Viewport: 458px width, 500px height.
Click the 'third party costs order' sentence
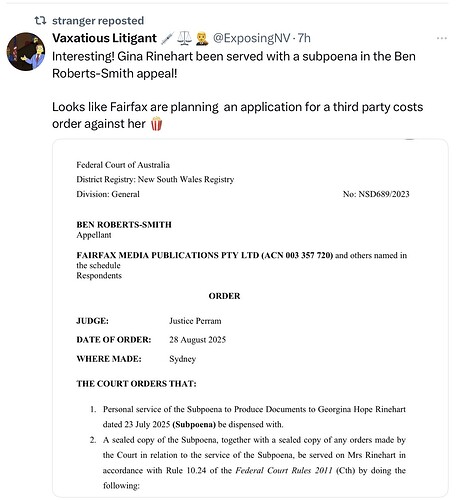pyautogui.click(x=237, y=115)
